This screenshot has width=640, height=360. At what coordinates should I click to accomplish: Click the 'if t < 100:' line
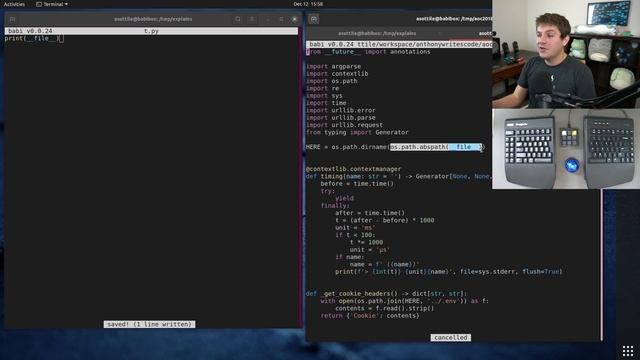coord(355,235)
